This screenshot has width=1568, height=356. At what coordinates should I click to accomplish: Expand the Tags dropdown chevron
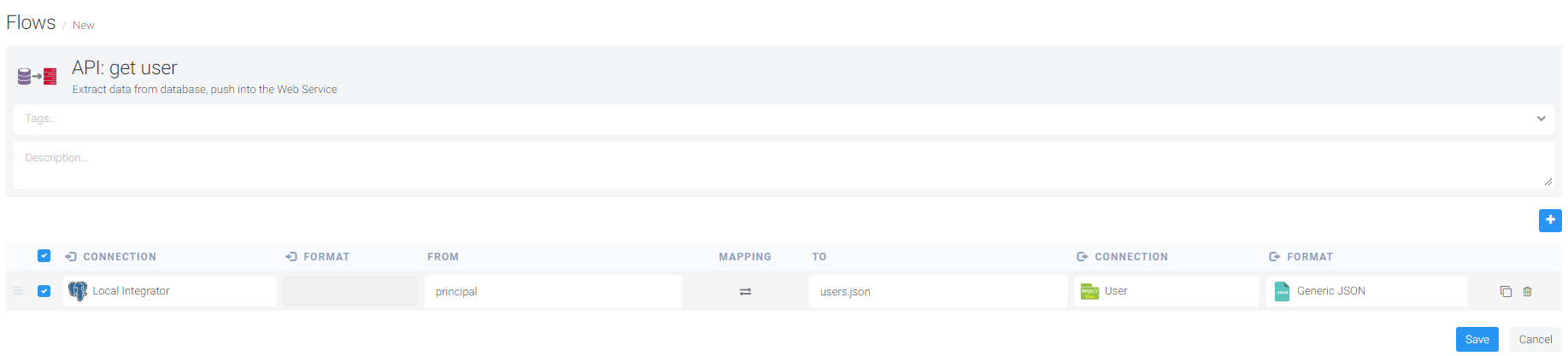1541,119
